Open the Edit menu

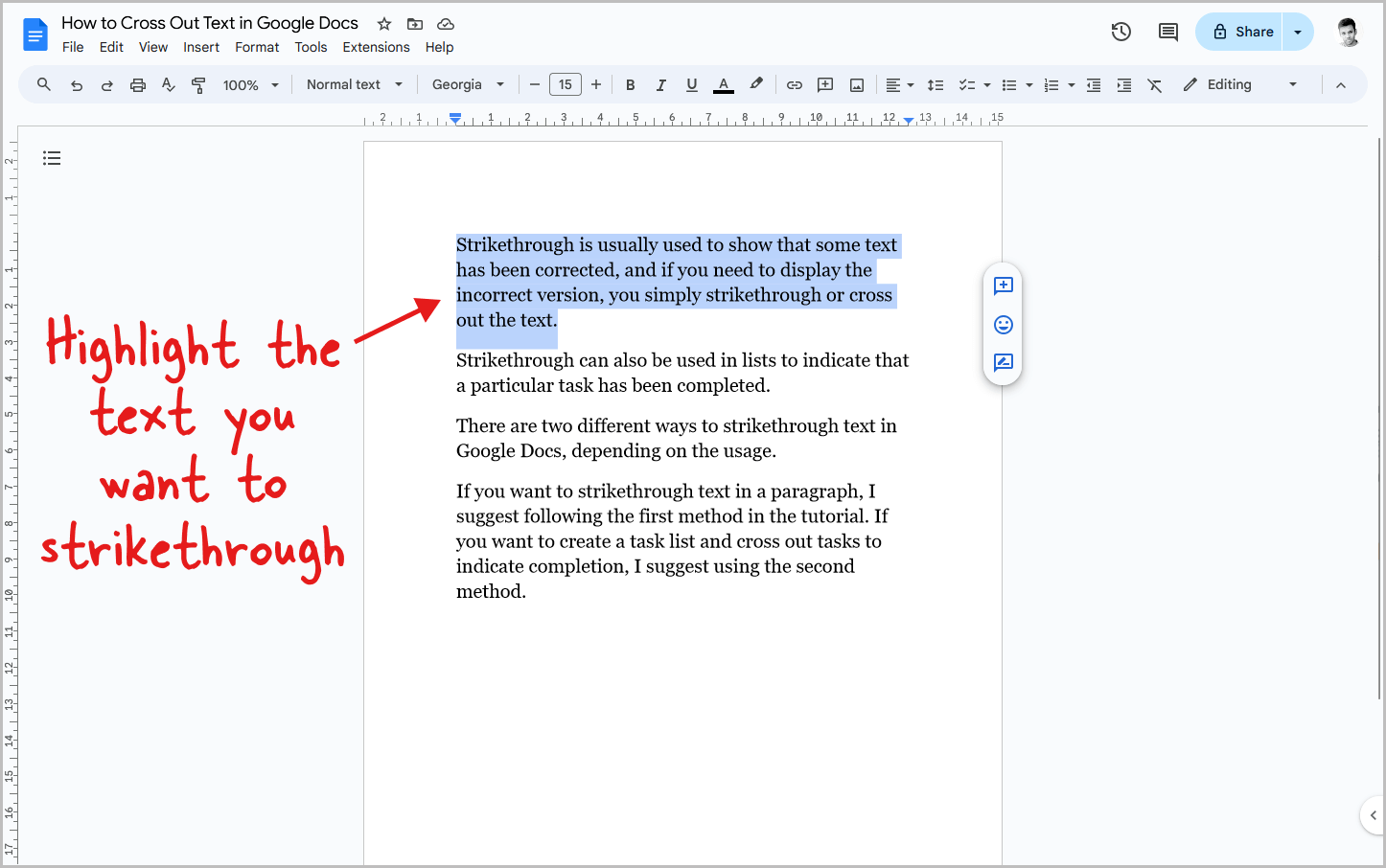111,47
